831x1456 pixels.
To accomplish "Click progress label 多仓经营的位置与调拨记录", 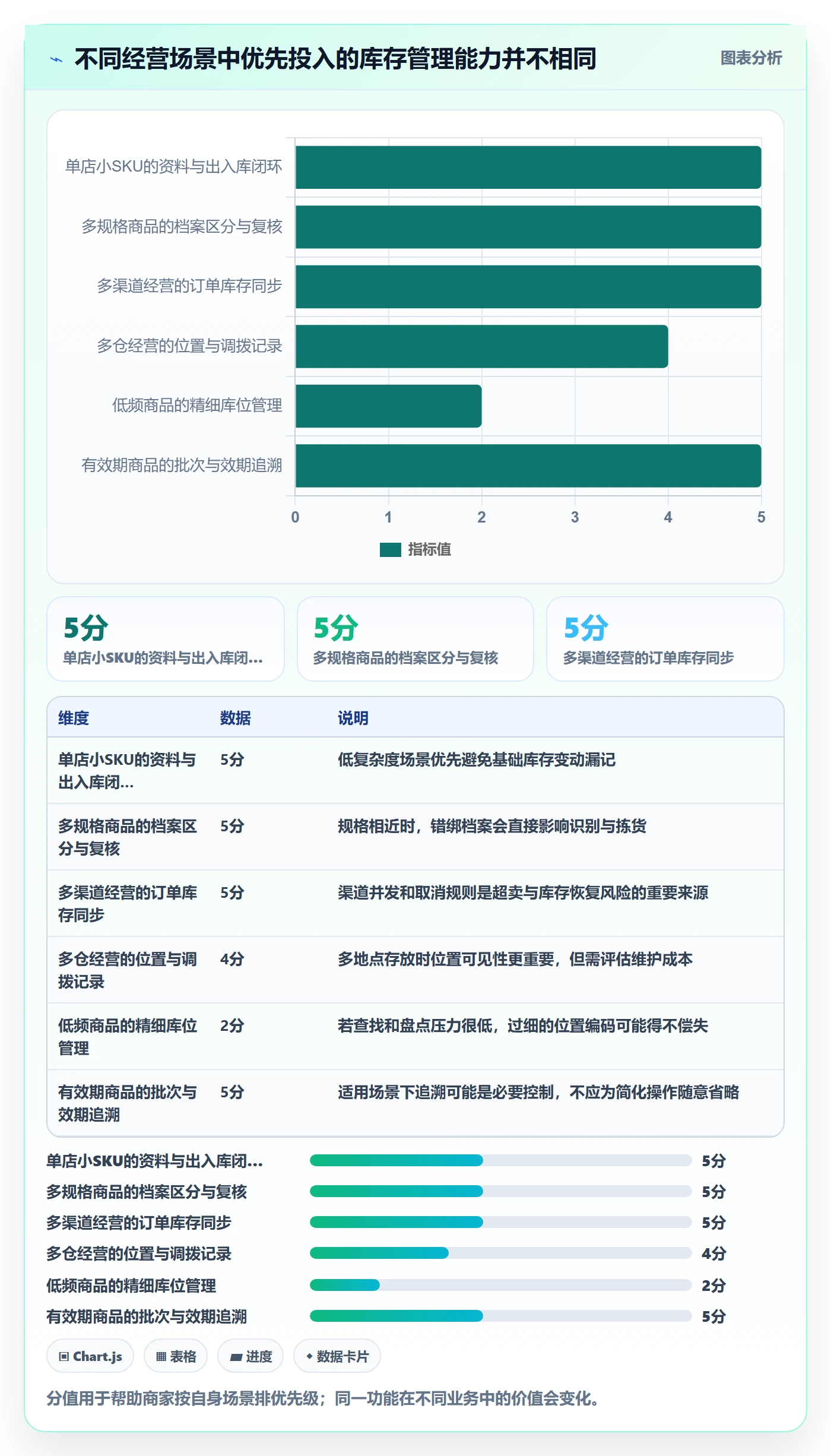I will click(x=139, y=1254).
